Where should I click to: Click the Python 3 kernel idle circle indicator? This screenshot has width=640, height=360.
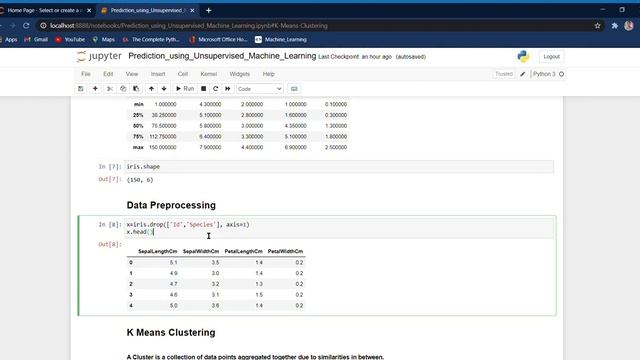coord(562,74)
